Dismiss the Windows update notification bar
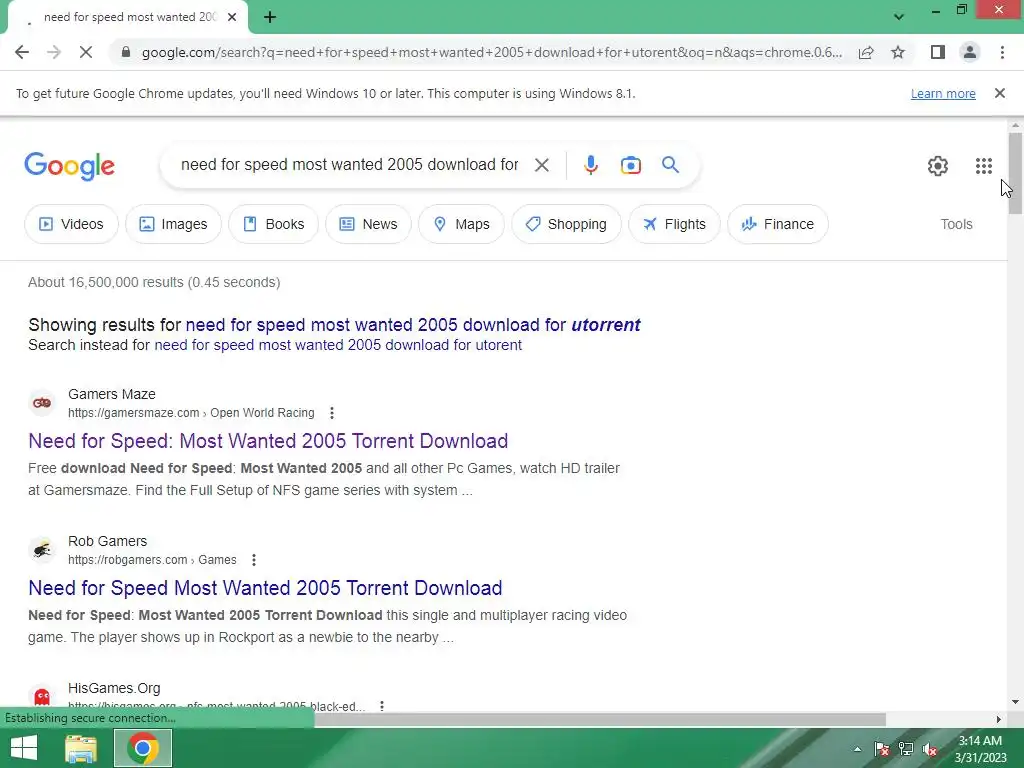1024x768 pixels. [x=999, y=93]
